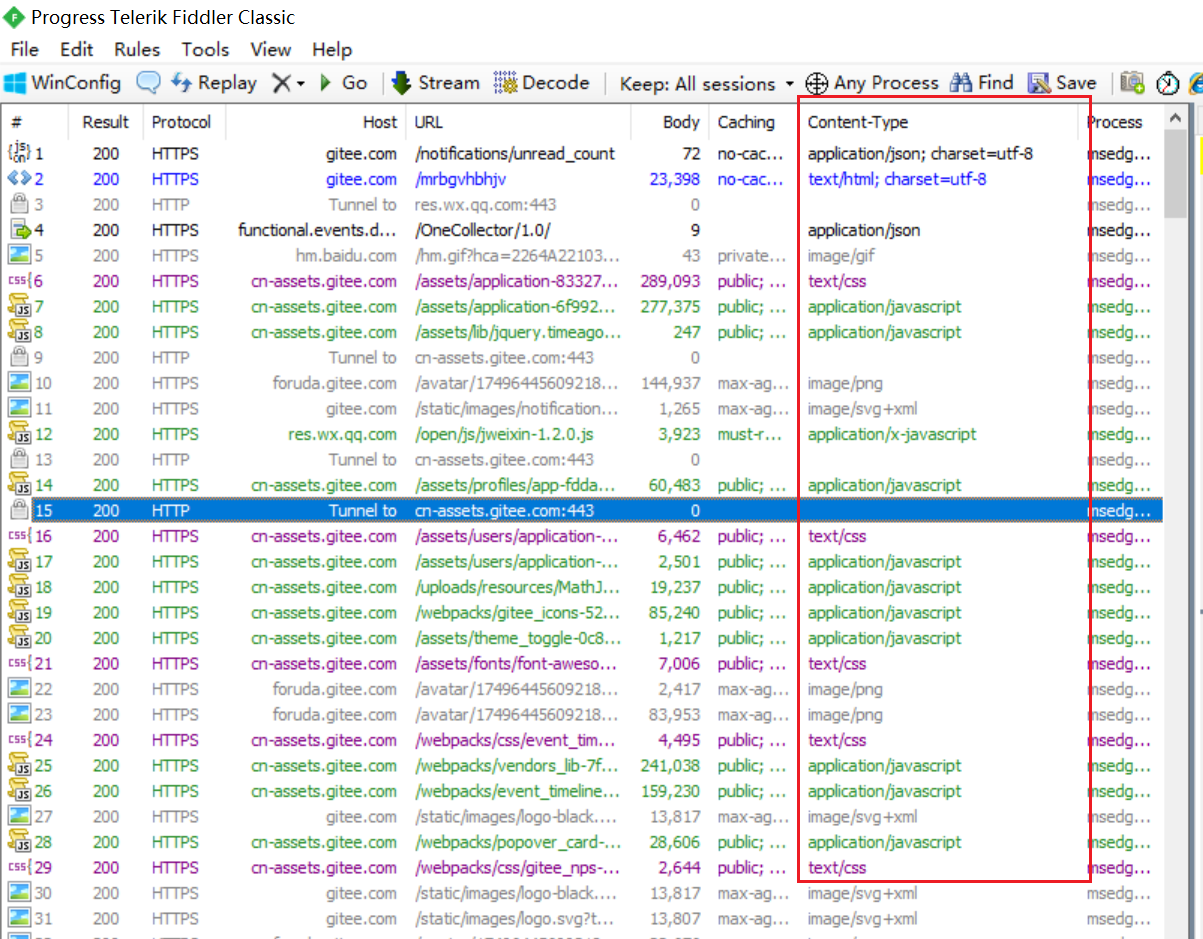Viewport: 1203px width, 939px height.
Task: Click the WinConfig toolbar button
Action: click(x=62, y=83)
